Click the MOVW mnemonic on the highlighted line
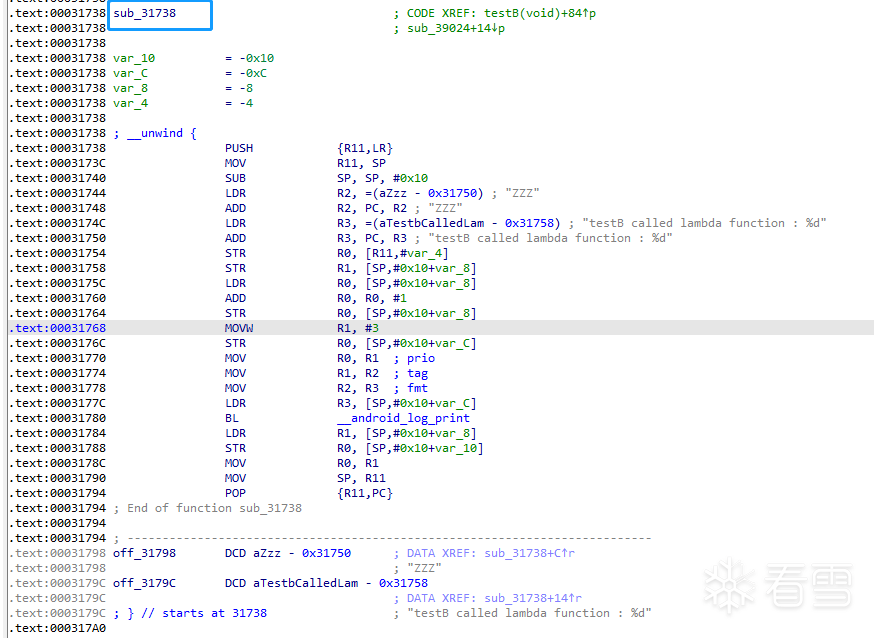Screen dimensions: 874x638 [x=239, y=329]
